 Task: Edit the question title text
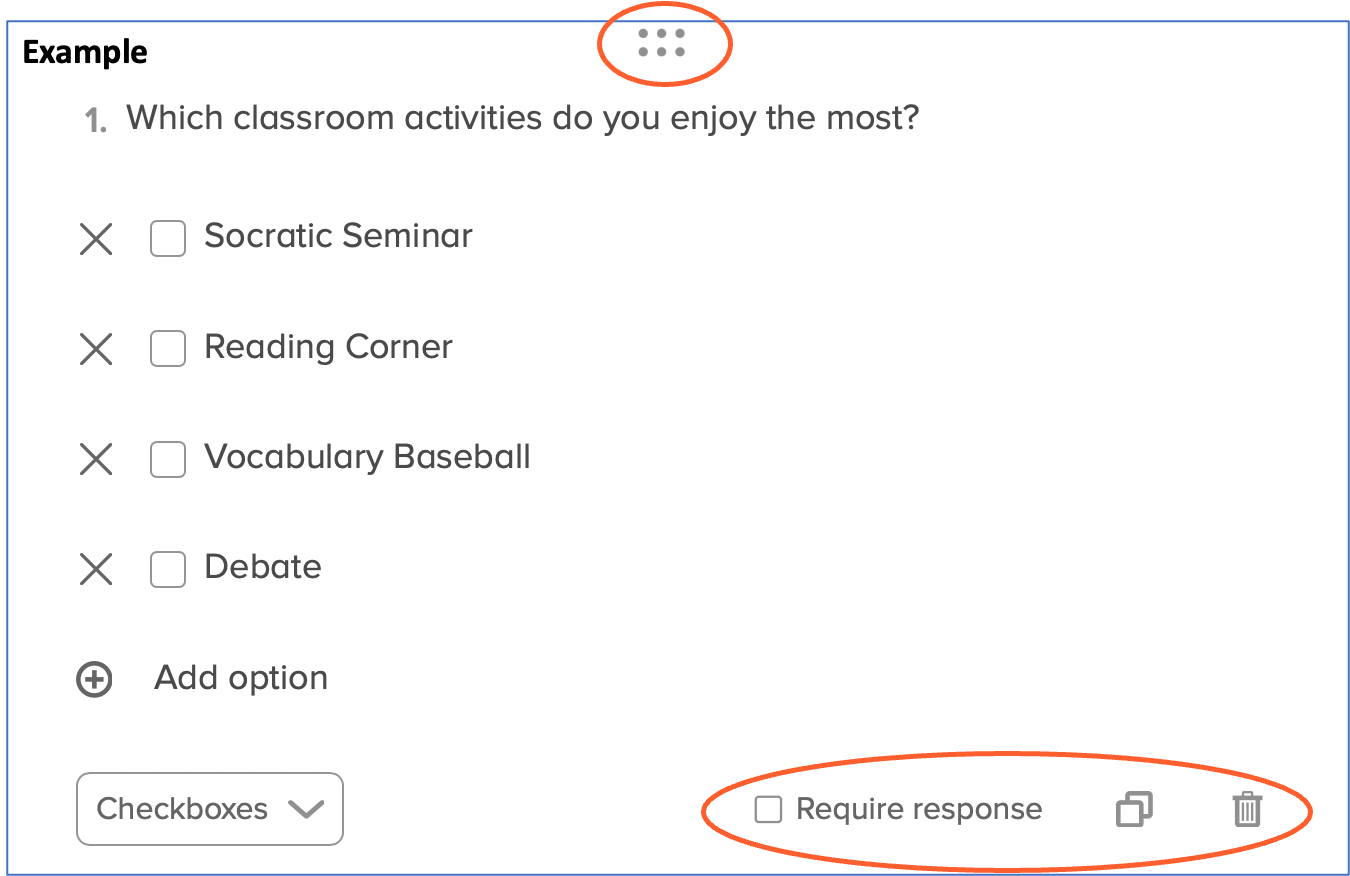(522, 118)
